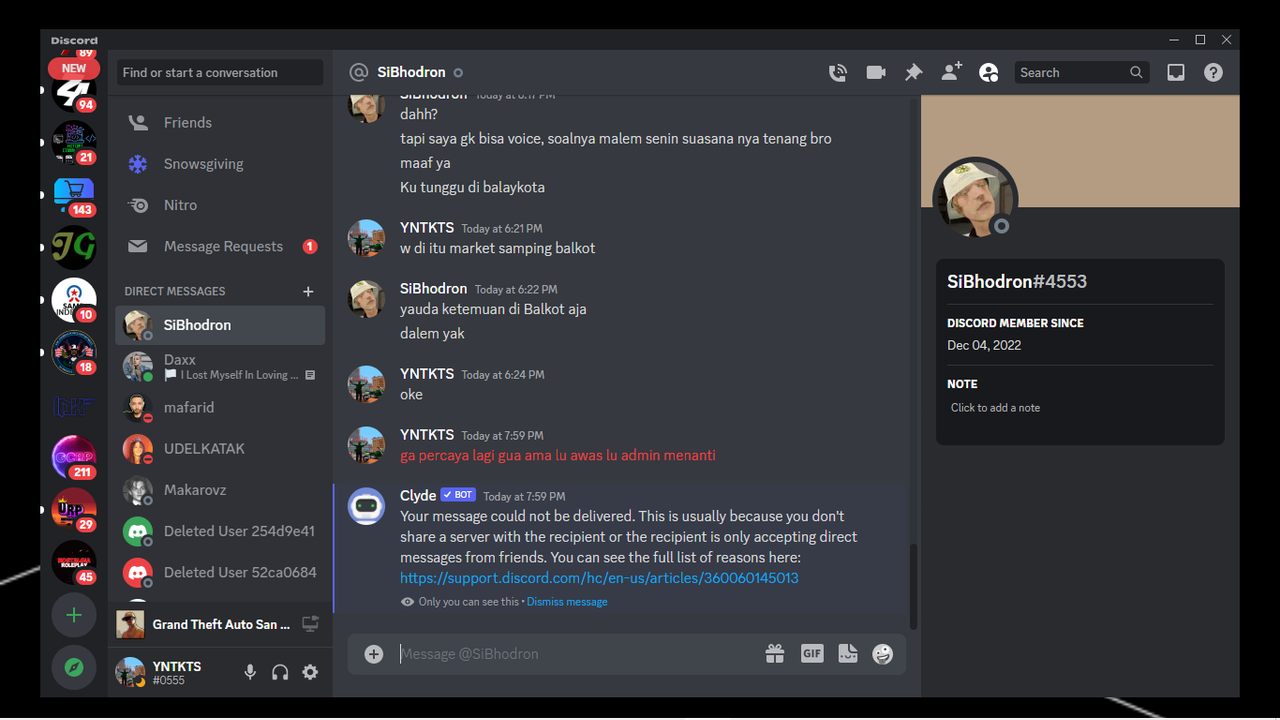Open pinned messages icon
This screenshot has width=1280, height=720.
(x=913, y=72)
